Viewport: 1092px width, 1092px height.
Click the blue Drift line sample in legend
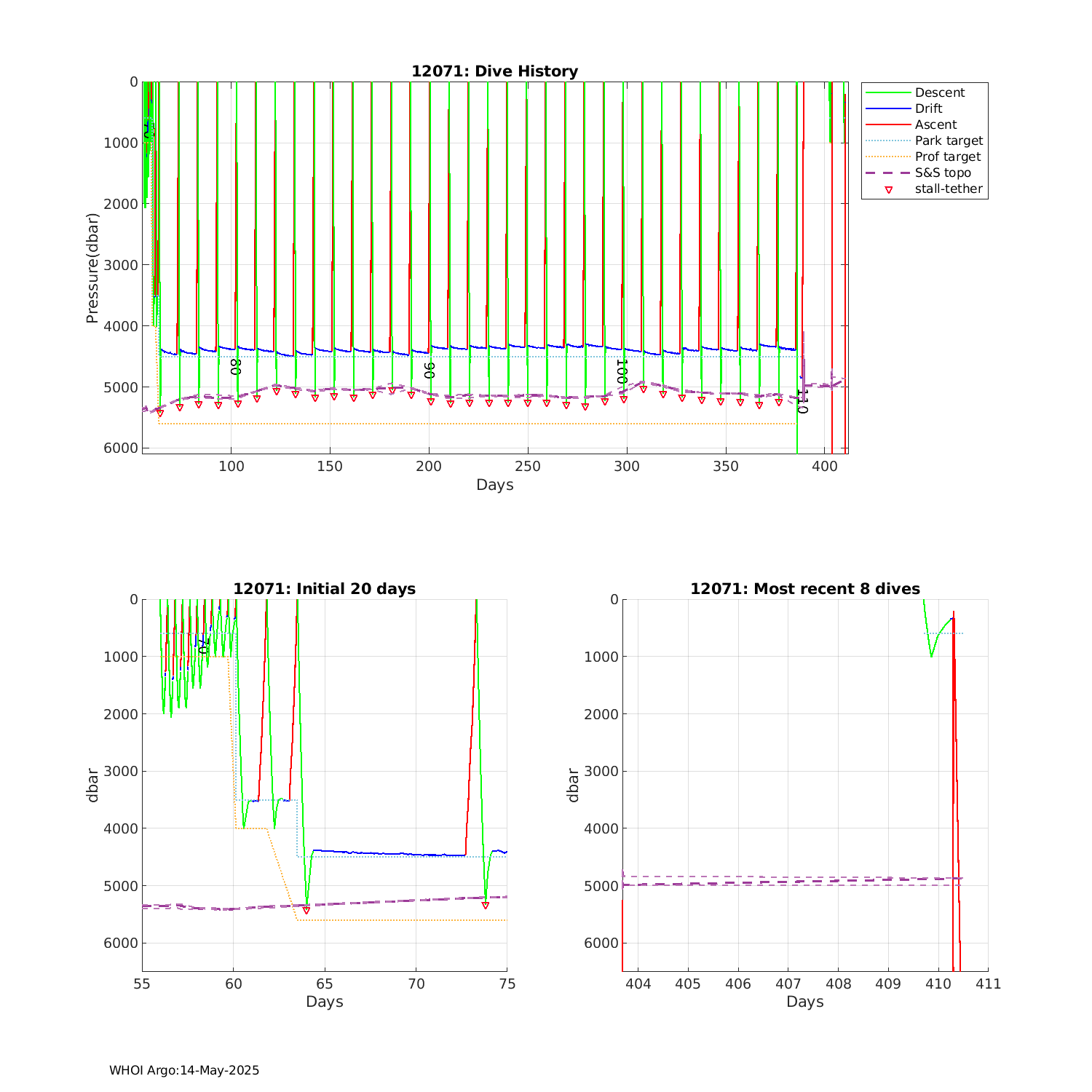(888, 108)
